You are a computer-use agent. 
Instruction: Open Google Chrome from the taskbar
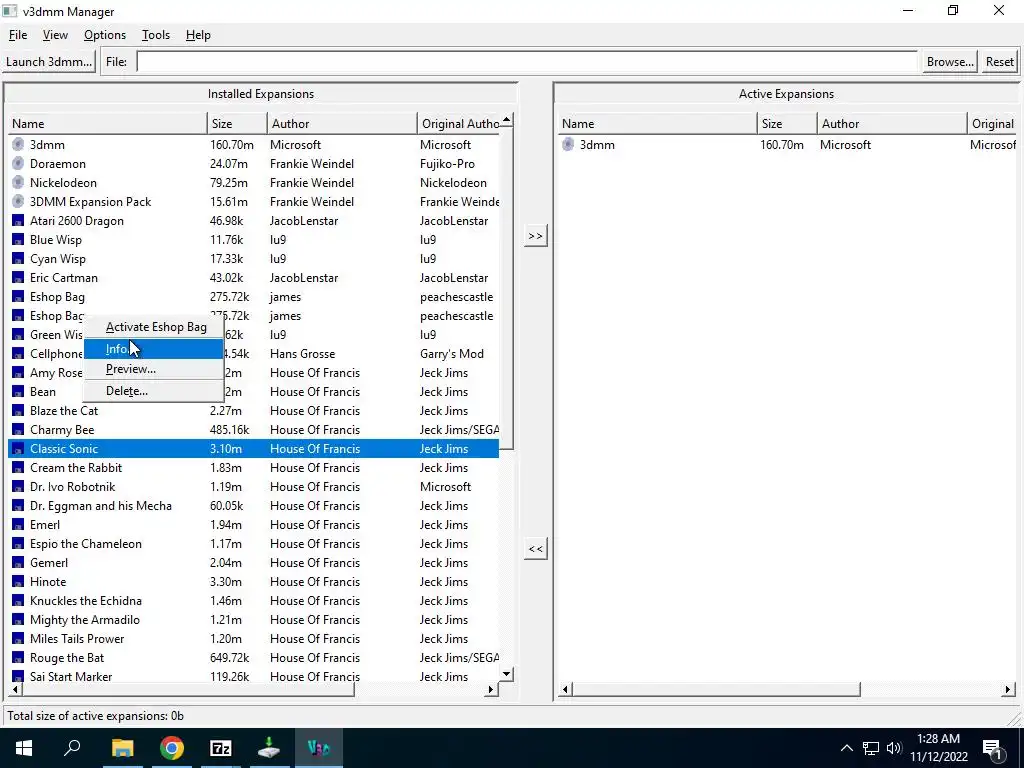click(172, 748)
